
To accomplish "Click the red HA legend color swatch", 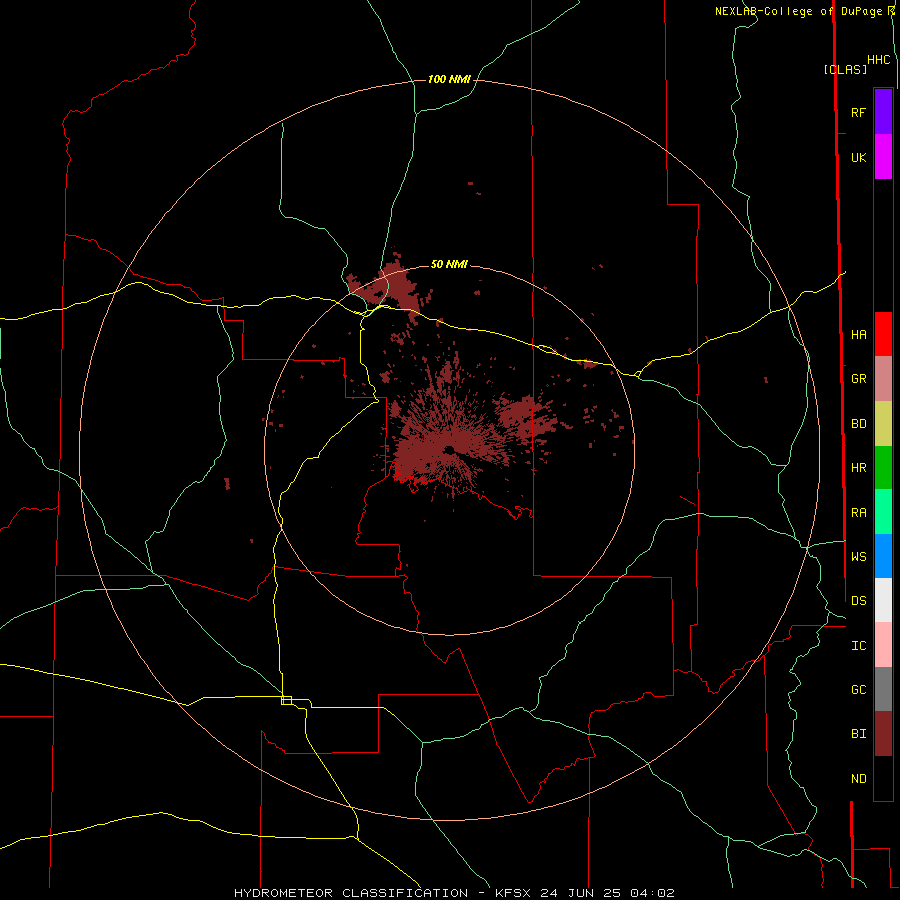I will [883, 334].
